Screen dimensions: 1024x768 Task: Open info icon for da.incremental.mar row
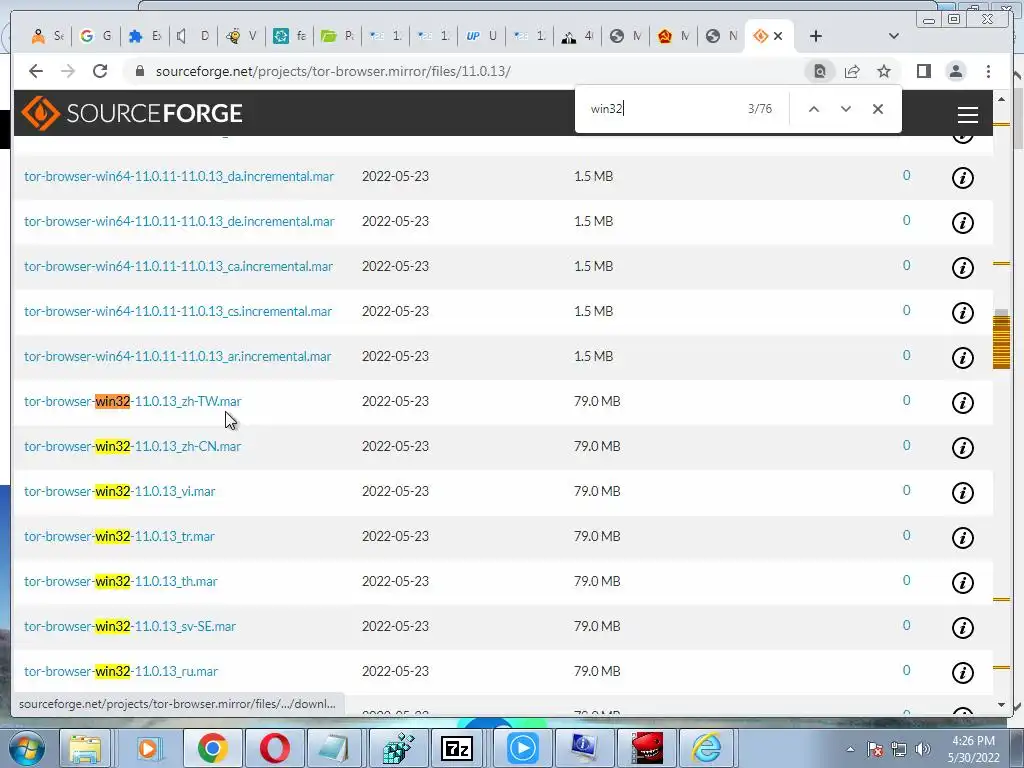963,177
